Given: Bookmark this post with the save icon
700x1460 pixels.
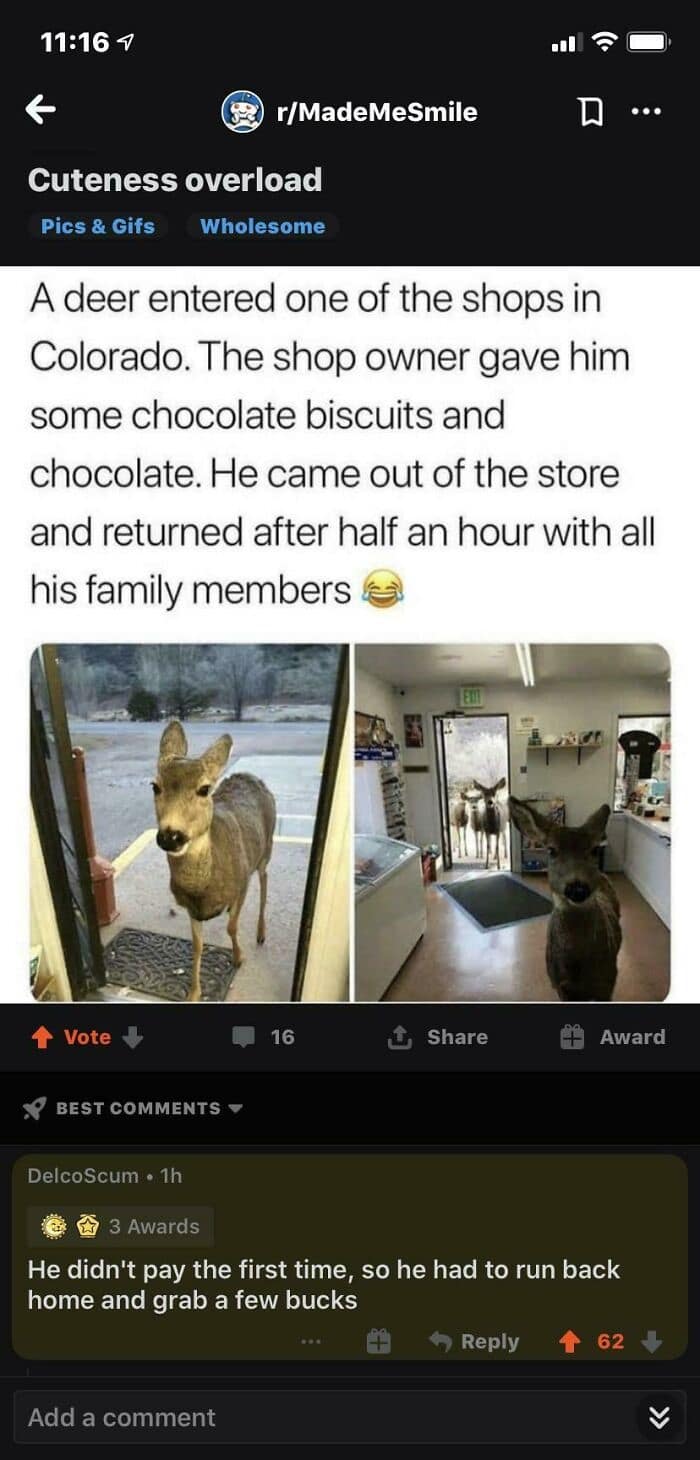Looking at the screenshot, I should [x=592, y=113].
